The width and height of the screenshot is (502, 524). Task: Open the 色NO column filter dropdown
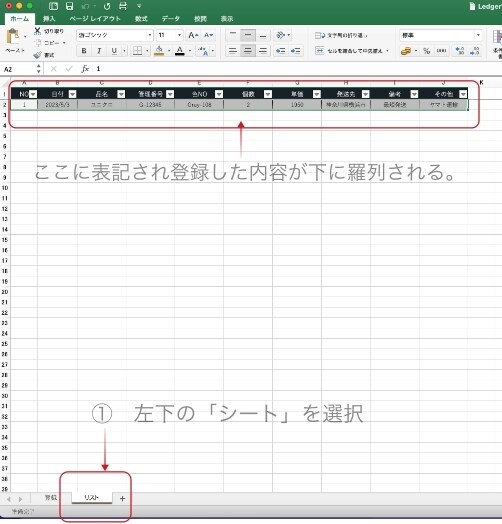point(219,94)
